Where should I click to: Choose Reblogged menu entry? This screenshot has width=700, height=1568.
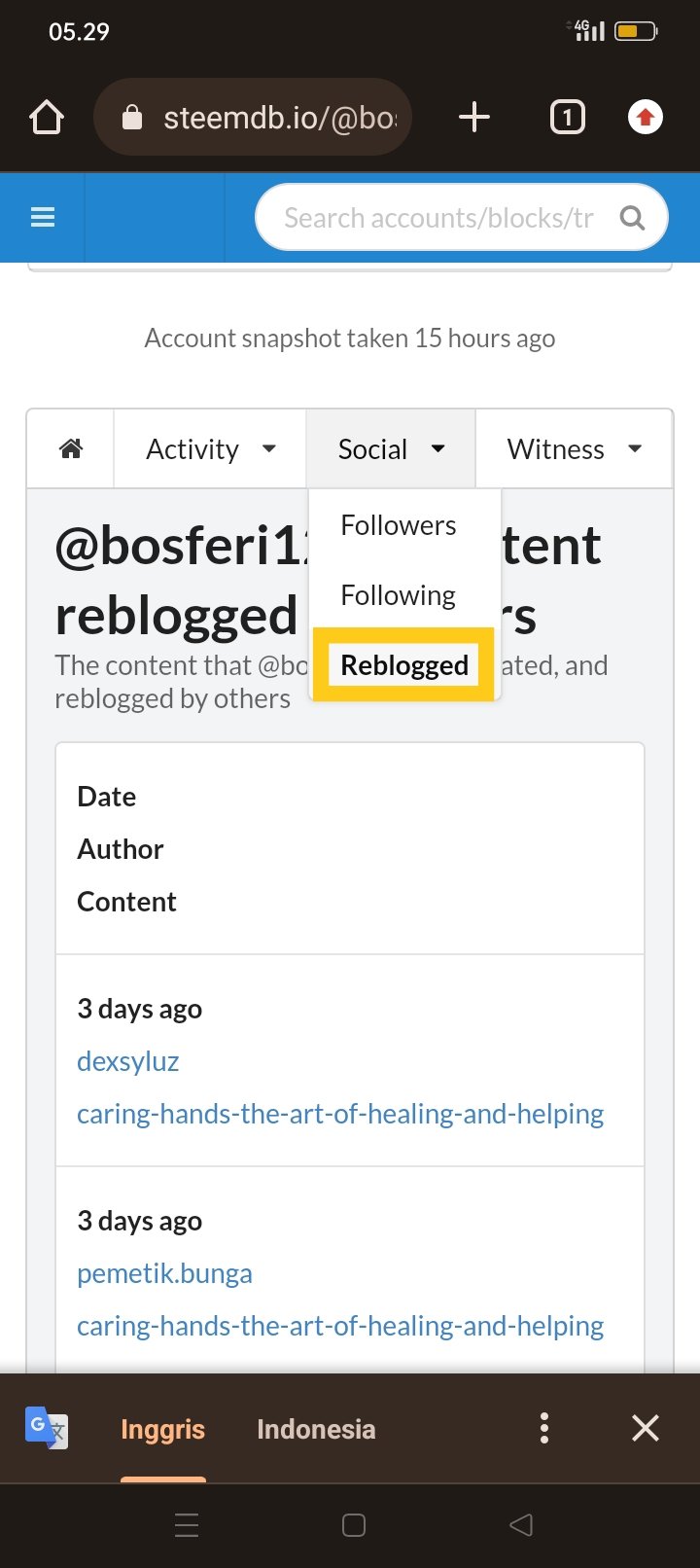click(404, 665)
